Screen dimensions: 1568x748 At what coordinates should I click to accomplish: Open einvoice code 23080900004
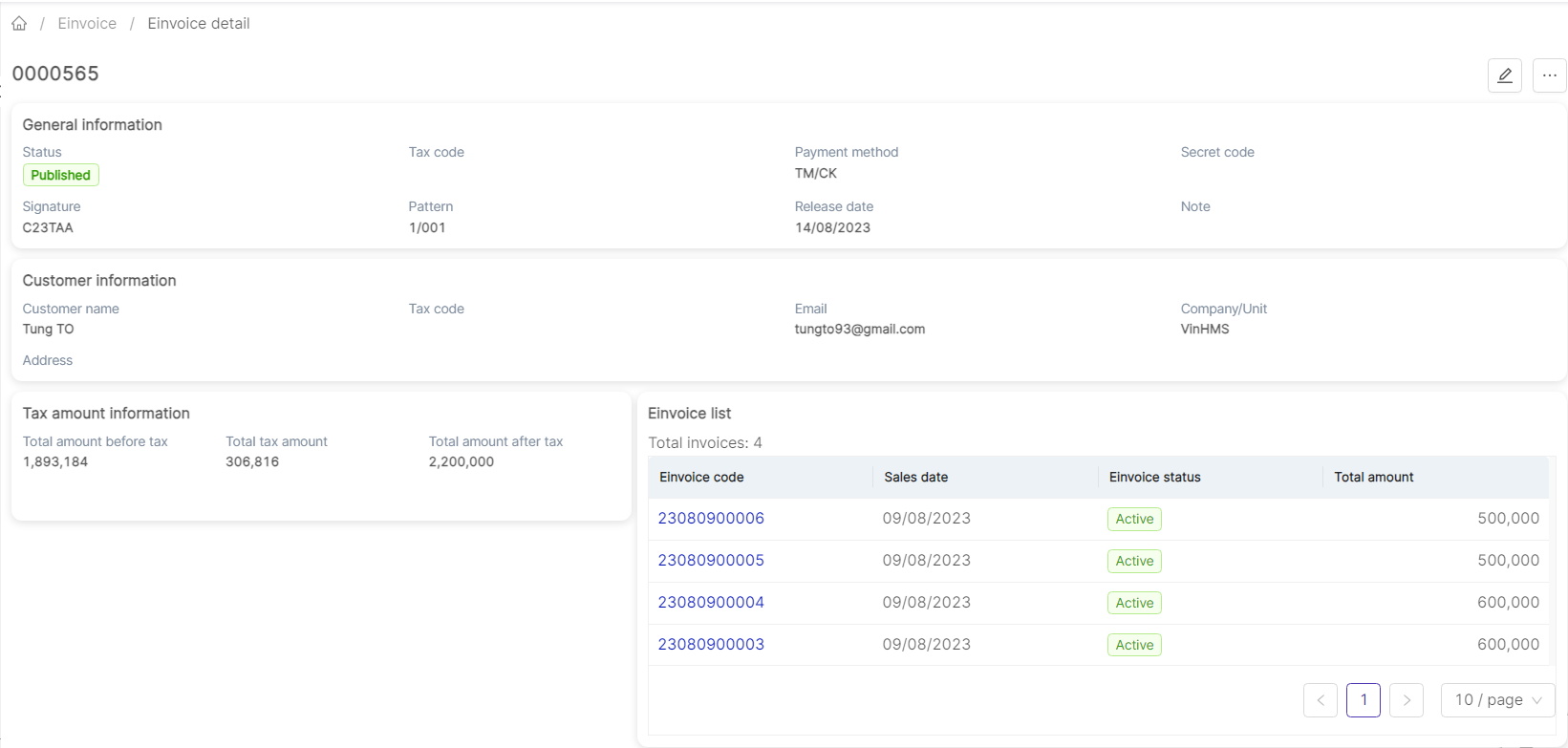[x=711, y=603]
